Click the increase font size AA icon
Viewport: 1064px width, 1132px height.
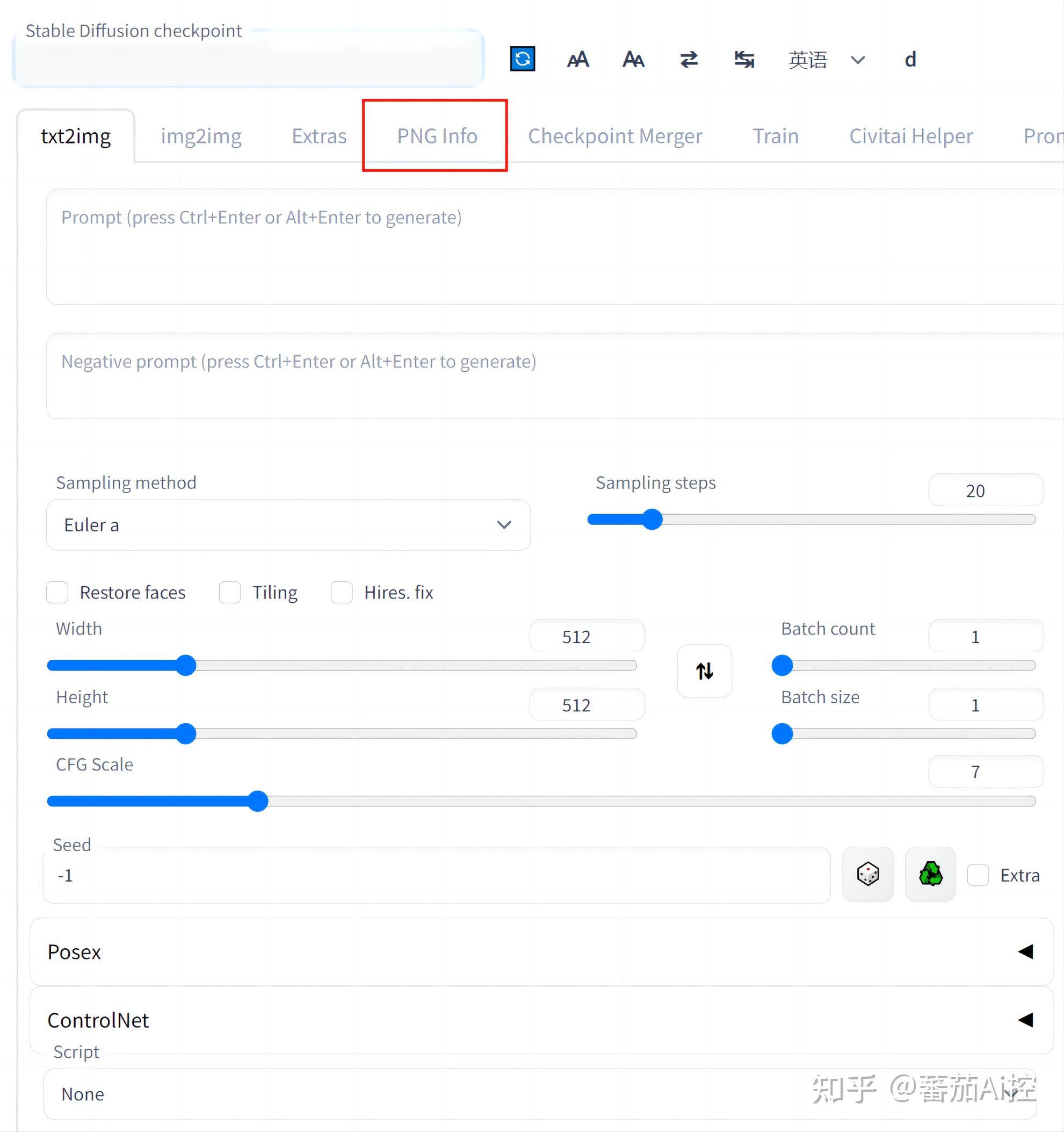coord(577,59)
